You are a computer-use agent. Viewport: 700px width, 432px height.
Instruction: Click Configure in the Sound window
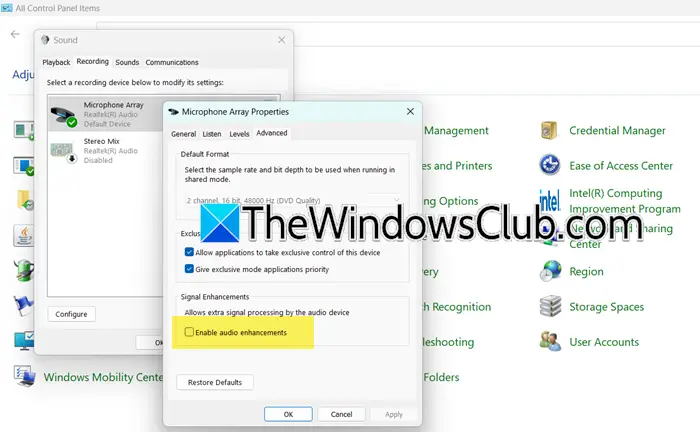click(x=71, y=314)
